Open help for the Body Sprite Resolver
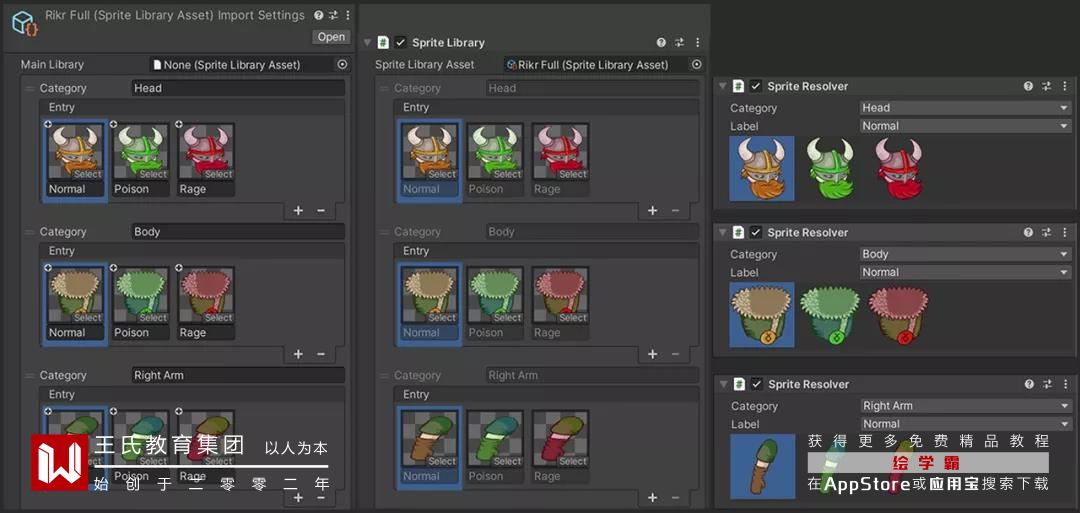The height and width of the screenshot is (513, 1080). click(x=1028, y=233)
